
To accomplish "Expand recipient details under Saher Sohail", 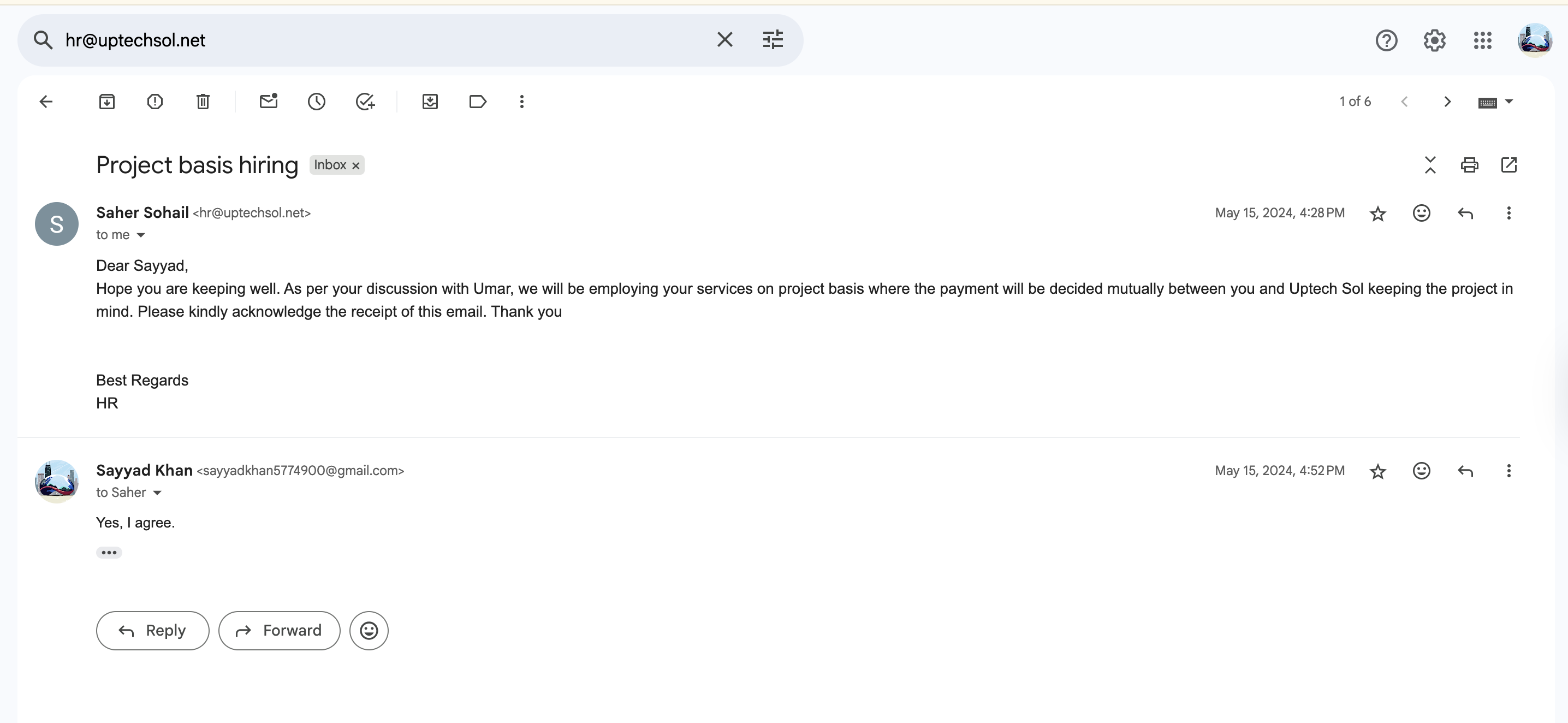I will pos(141,235).
